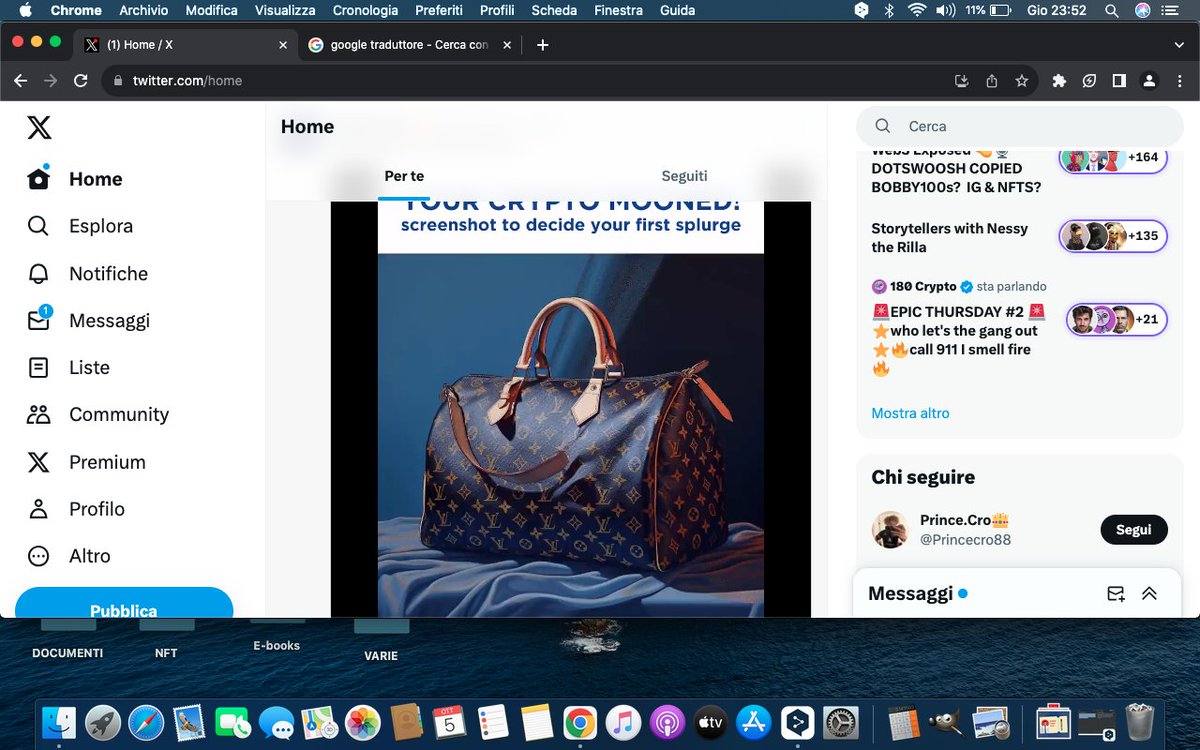
Task: Open Siri from the menu bar
Action: point(1143,11)
